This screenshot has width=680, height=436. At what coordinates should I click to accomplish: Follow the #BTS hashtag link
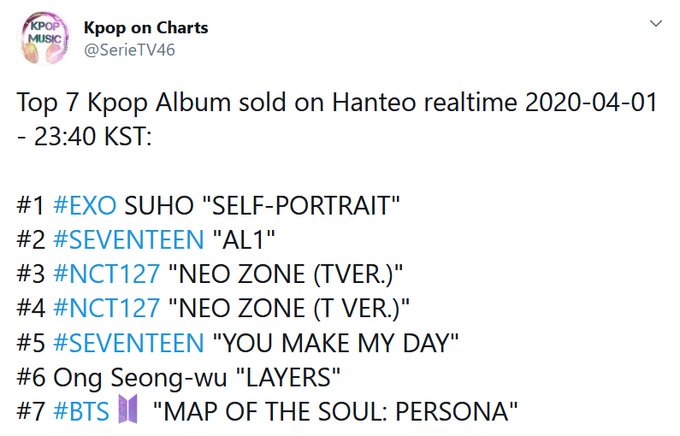pyautogui.click(x=81, y=411)
